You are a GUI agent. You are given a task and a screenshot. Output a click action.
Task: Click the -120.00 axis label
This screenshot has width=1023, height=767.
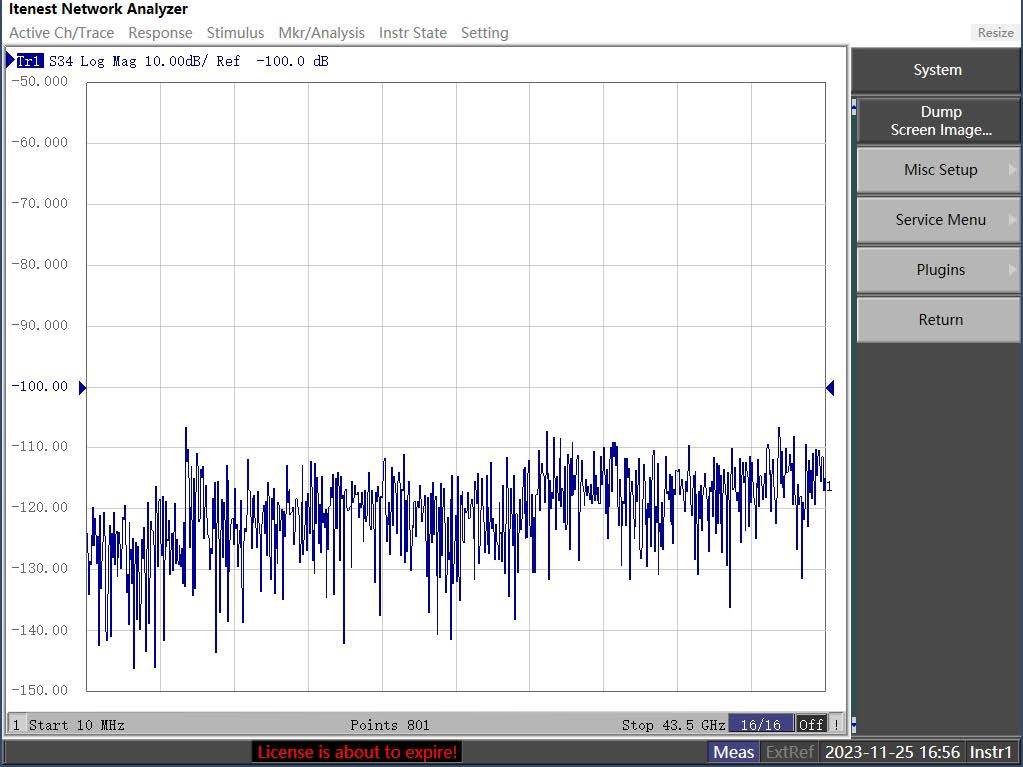coord(40,507)
